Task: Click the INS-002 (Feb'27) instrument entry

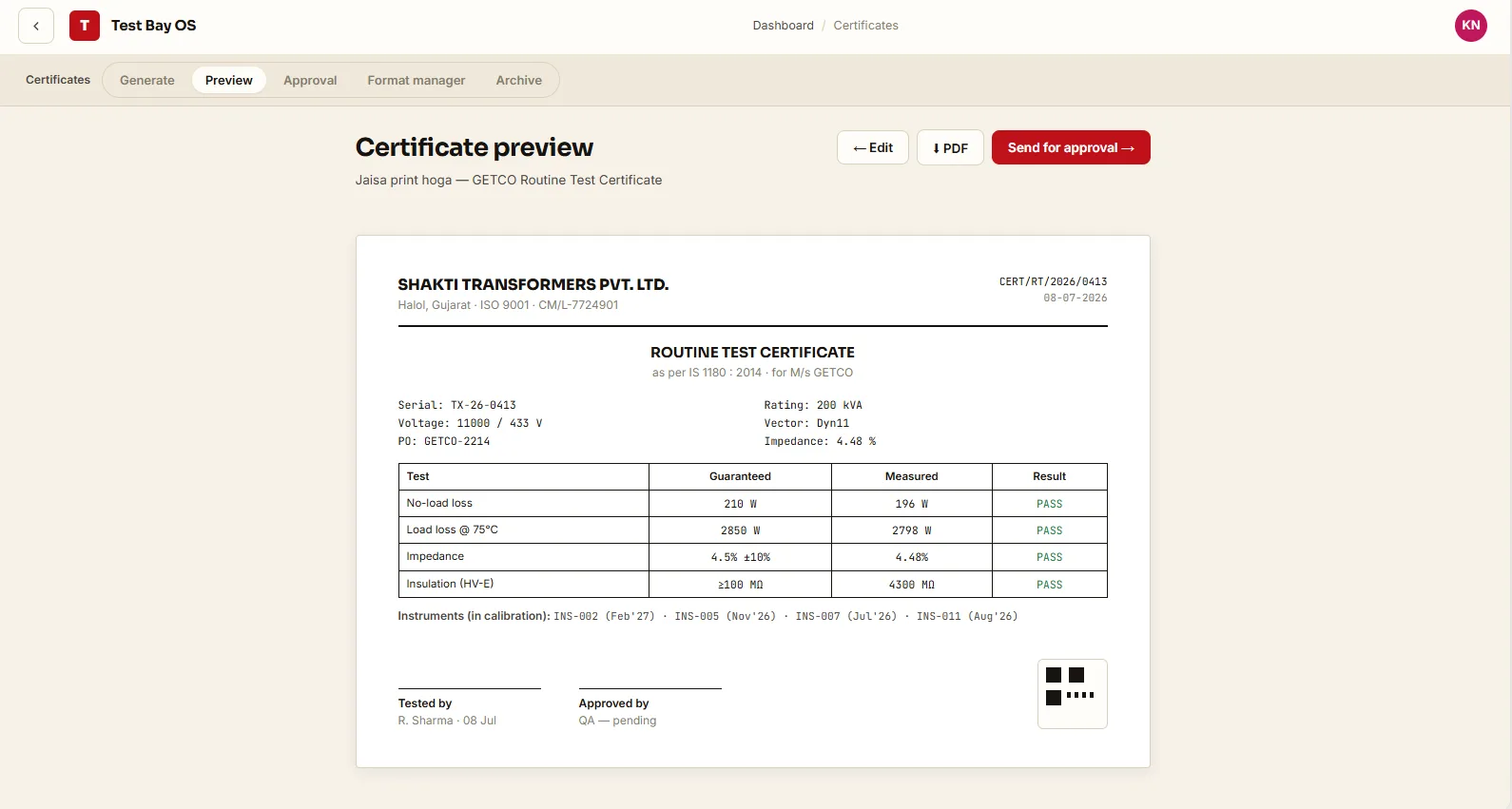Action: [x=604, y=616]
